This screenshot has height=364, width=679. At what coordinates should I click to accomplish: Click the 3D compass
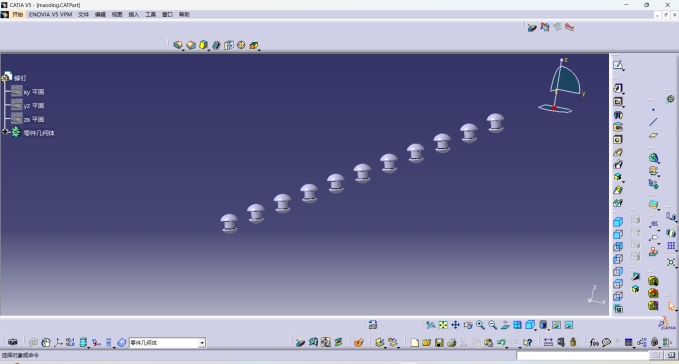click(562, 86)
